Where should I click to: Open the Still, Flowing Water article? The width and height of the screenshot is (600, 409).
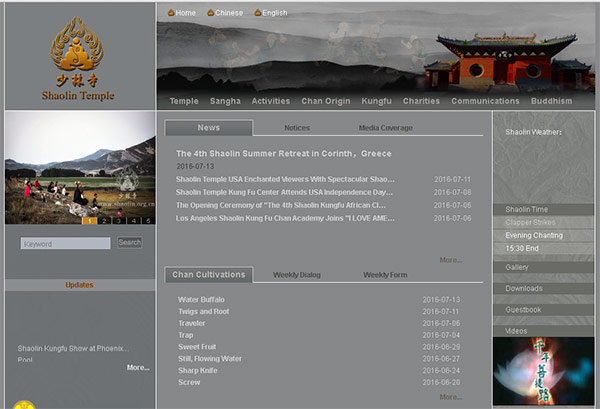[x=210, y=359]
